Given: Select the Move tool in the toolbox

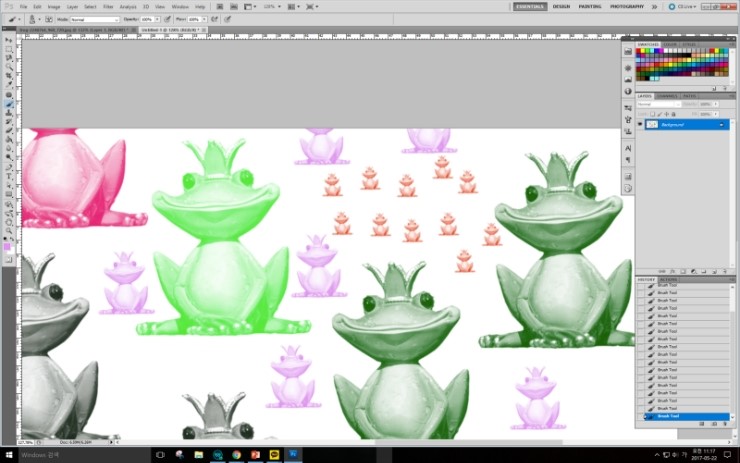Looking at the screenshot, I should pyautogui.click(x=9, y=39).
